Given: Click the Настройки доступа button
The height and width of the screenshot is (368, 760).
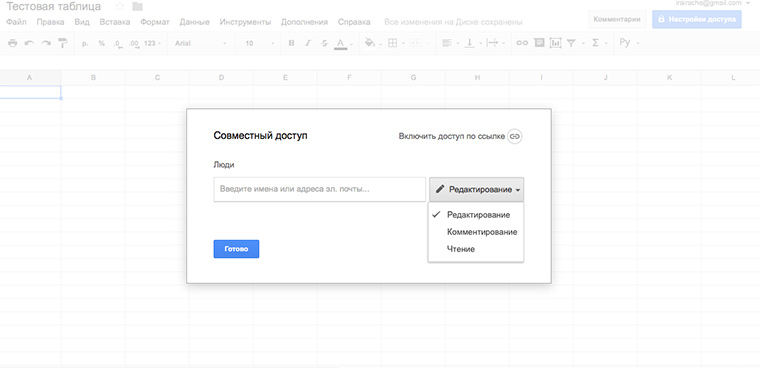Looking at the screenshot, I should pyautogui.click(x=697, y=19).
